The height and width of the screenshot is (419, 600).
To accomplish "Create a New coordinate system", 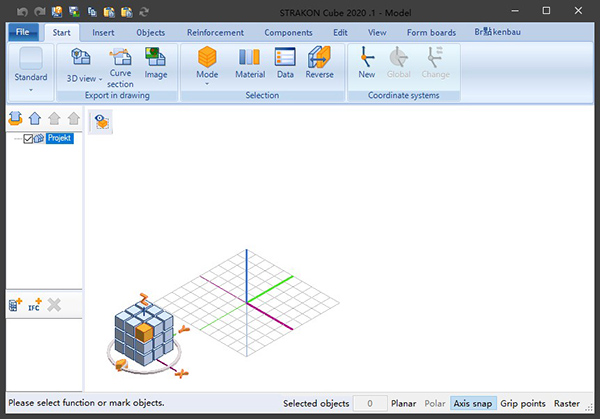I will pos(367,63).
